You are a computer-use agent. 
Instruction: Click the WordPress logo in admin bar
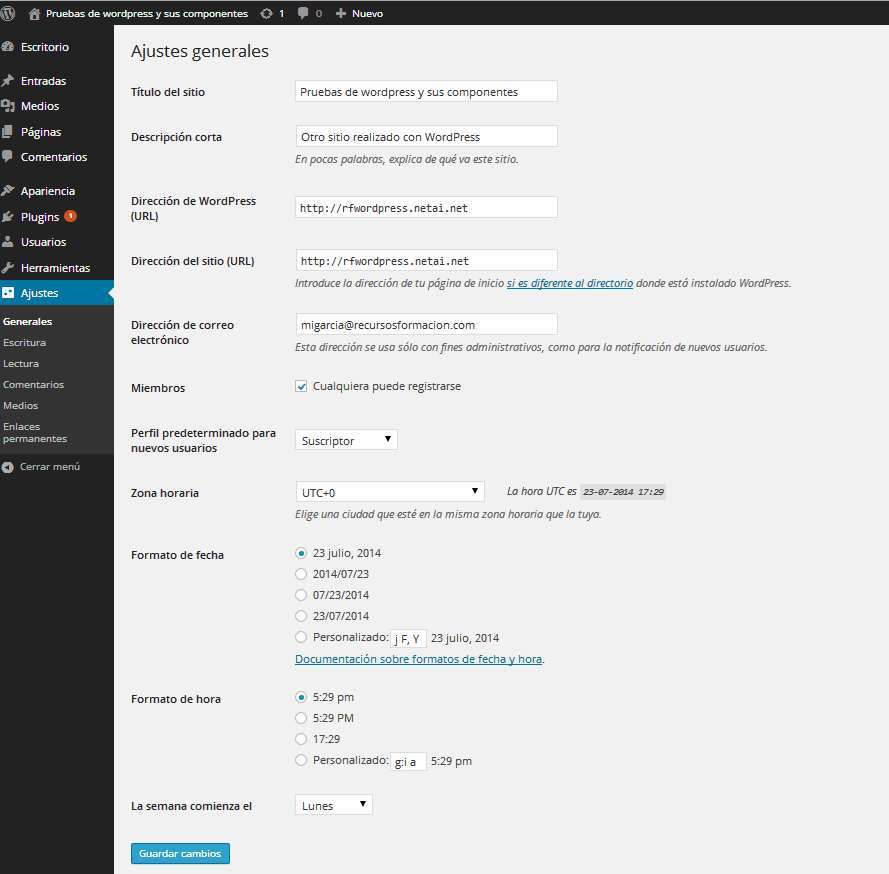click(9, 14)
